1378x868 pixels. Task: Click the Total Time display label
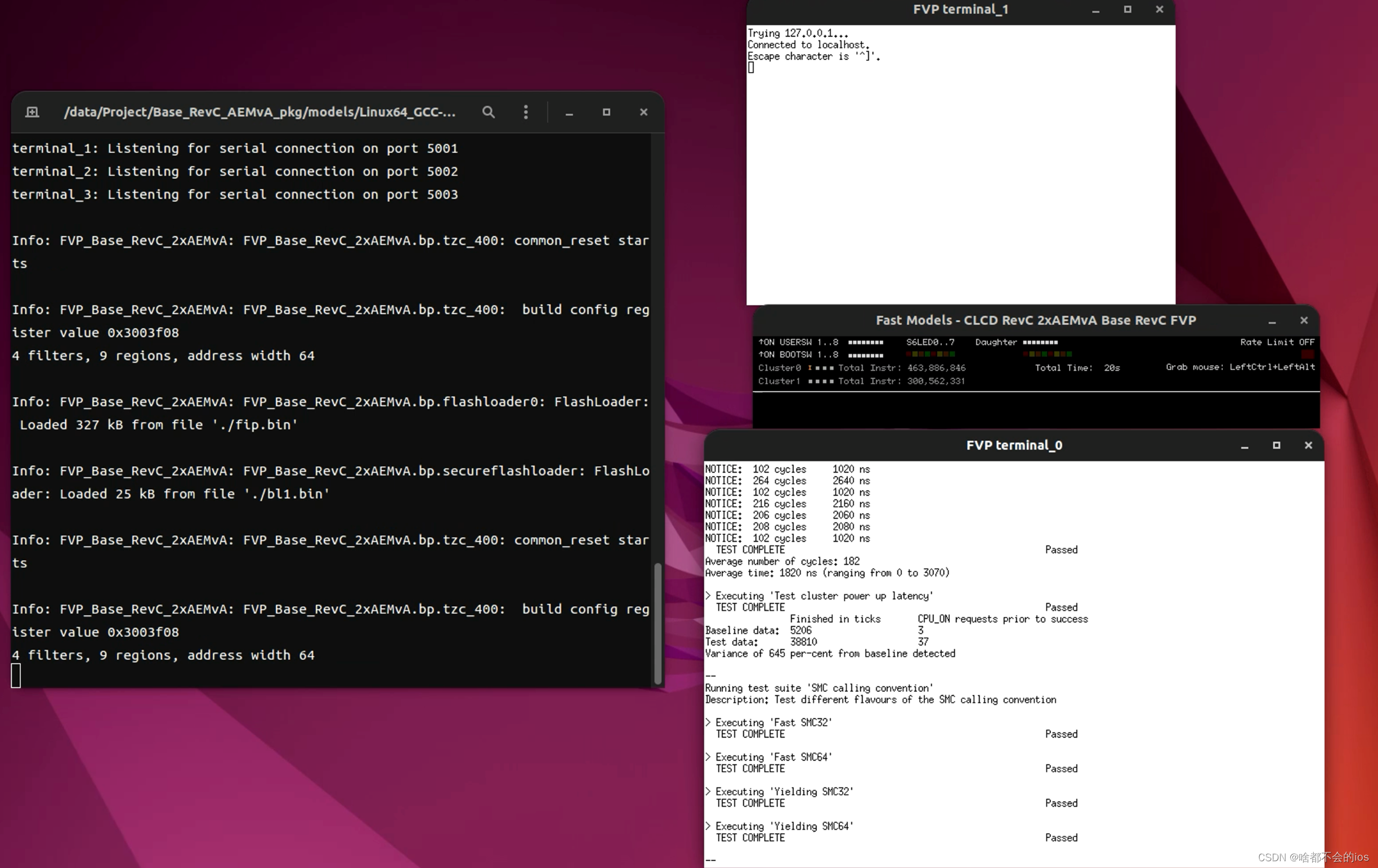click(1076, 368)
